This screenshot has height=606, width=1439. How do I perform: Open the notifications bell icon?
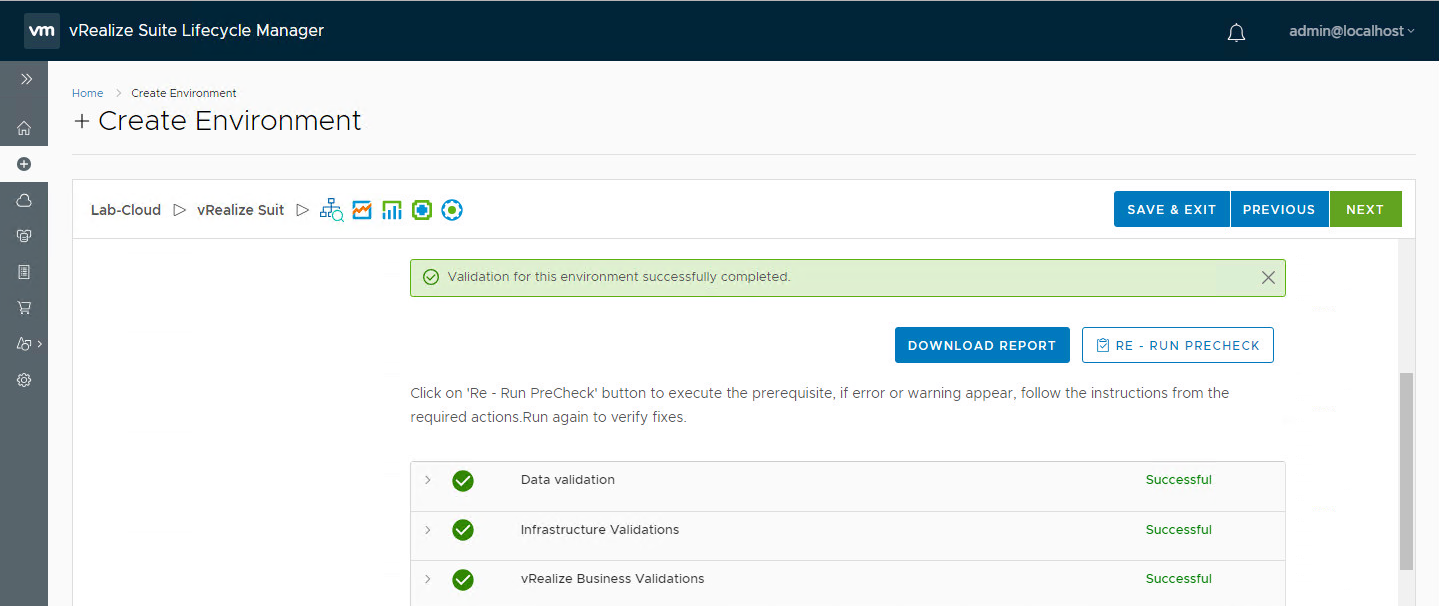(1236, 32)
